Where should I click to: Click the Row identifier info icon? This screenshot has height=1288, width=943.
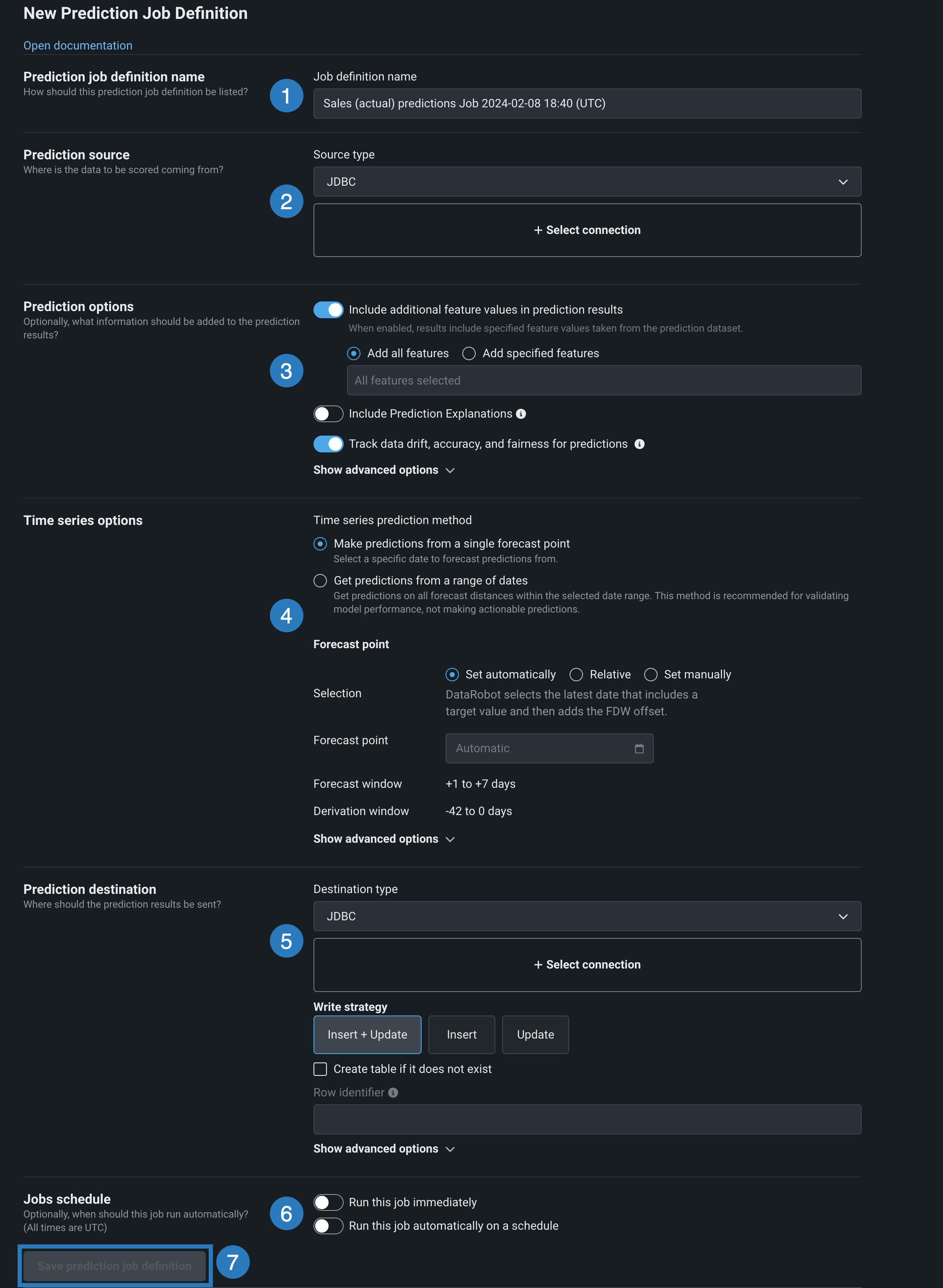[x=393, y=1093]
